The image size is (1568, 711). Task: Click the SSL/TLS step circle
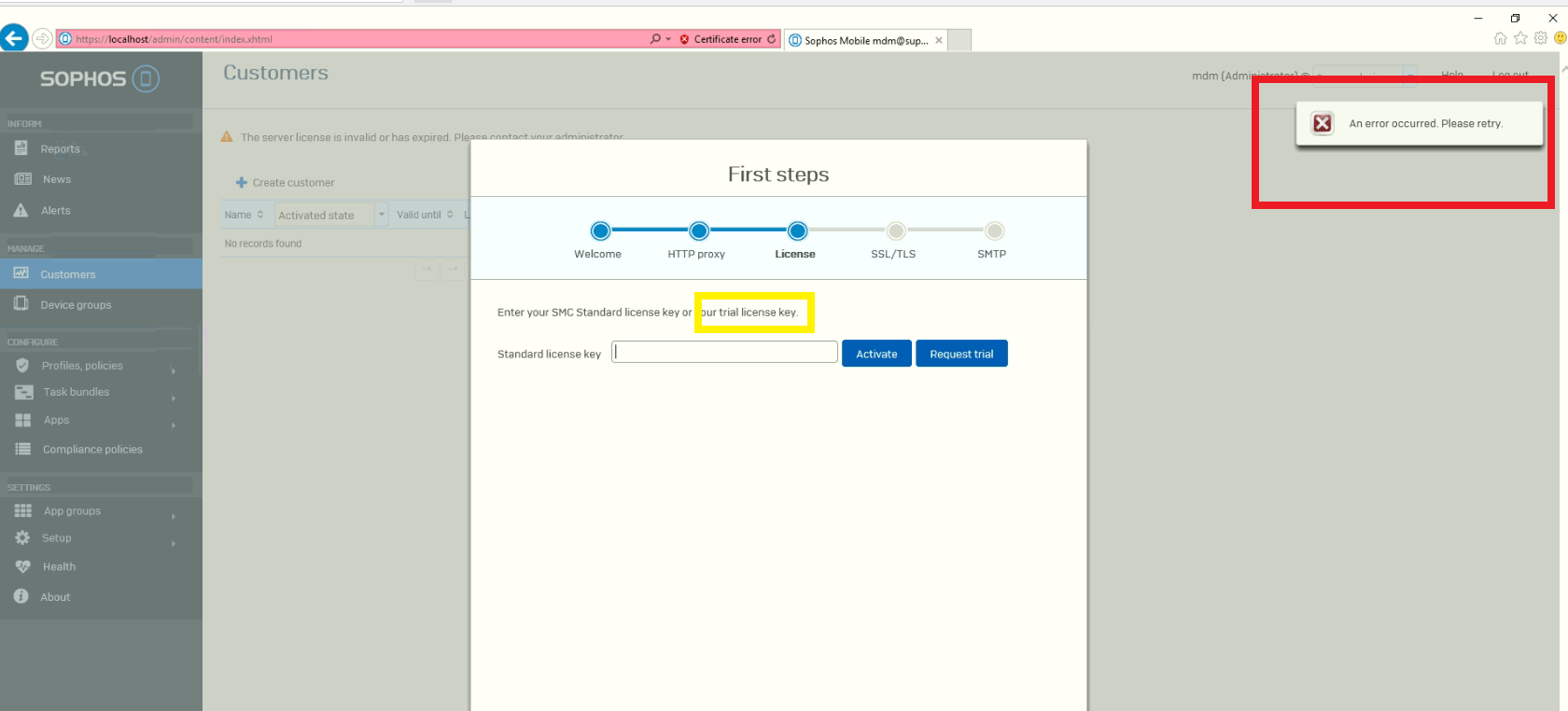point(896,230)
